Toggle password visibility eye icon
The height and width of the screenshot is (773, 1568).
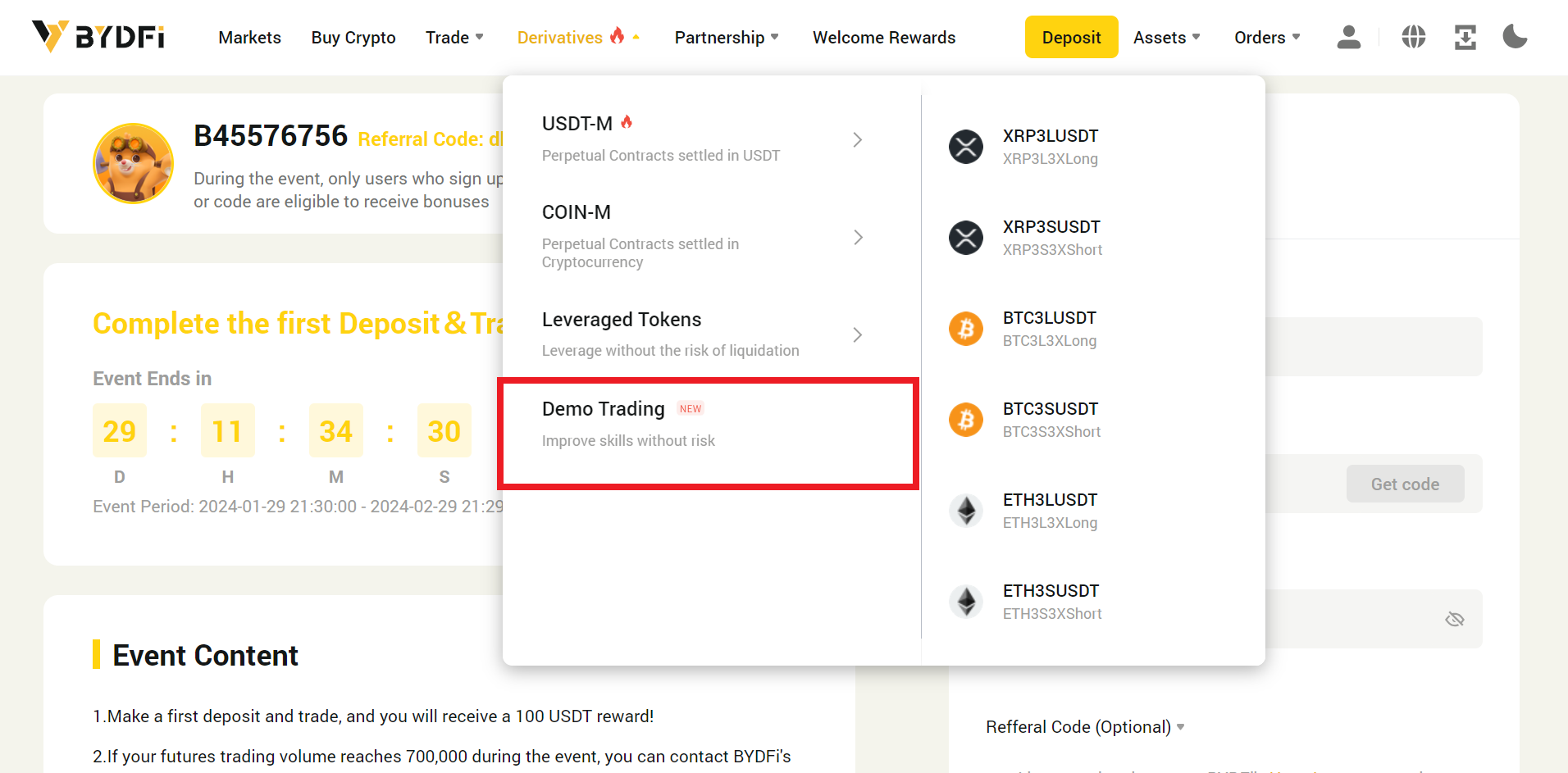click(x=1455, y=619)
